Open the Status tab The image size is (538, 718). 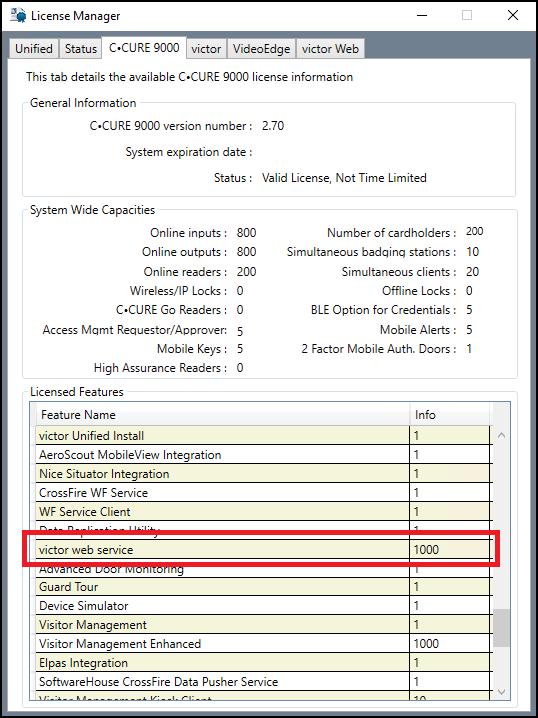[x=81, y=49]
